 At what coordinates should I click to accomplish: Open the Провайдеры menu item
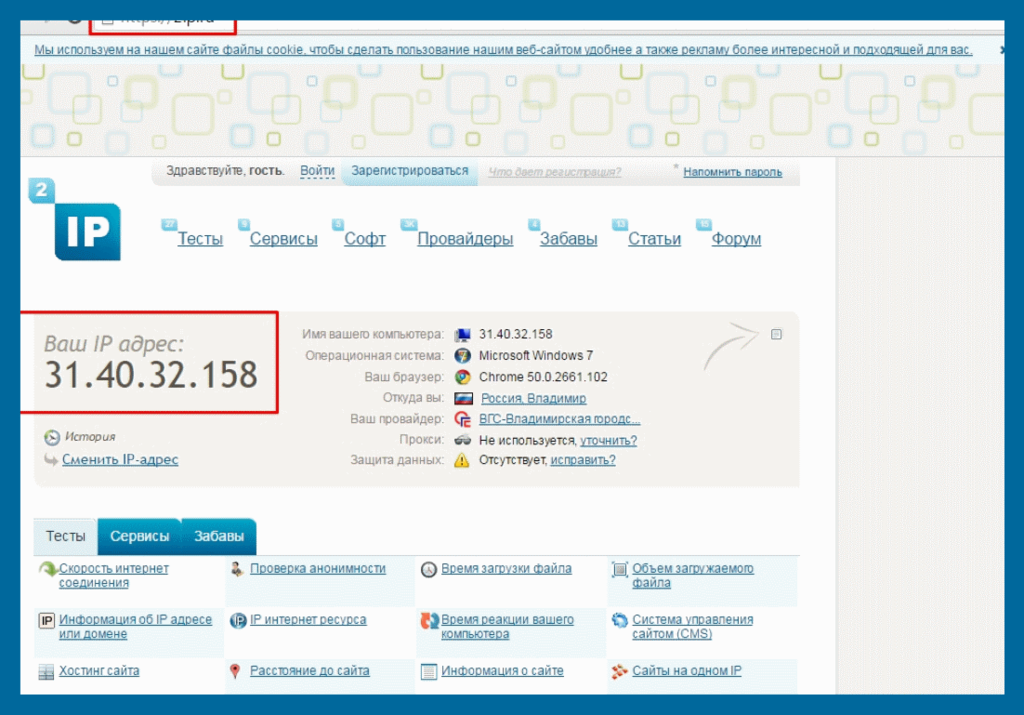(465, 239)
